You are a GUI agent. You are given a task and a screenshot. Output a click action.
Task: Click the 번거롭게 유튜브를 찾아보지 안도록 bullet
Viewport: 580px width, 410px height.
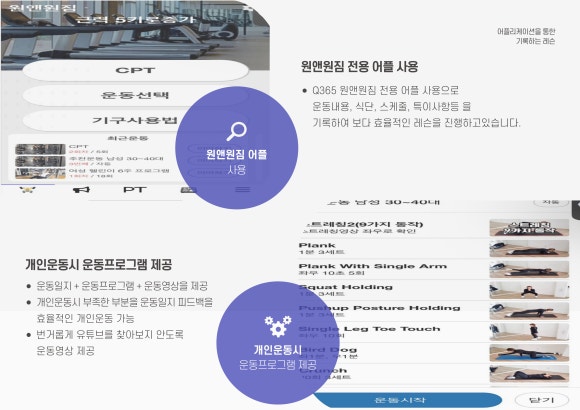click(x=110, y=335)
